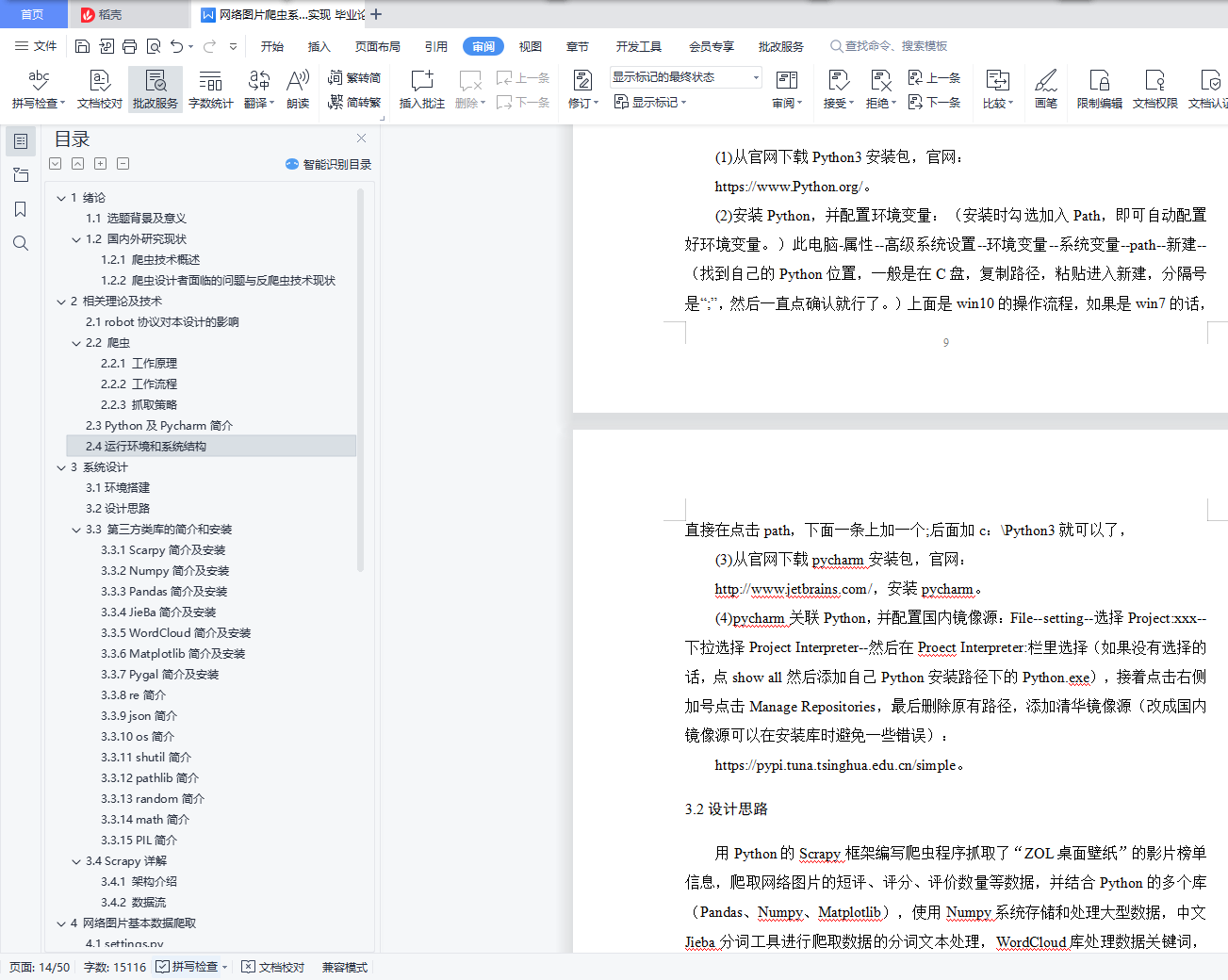Close the 目录 panel
1228x980 pixels.
pos(361,139)
